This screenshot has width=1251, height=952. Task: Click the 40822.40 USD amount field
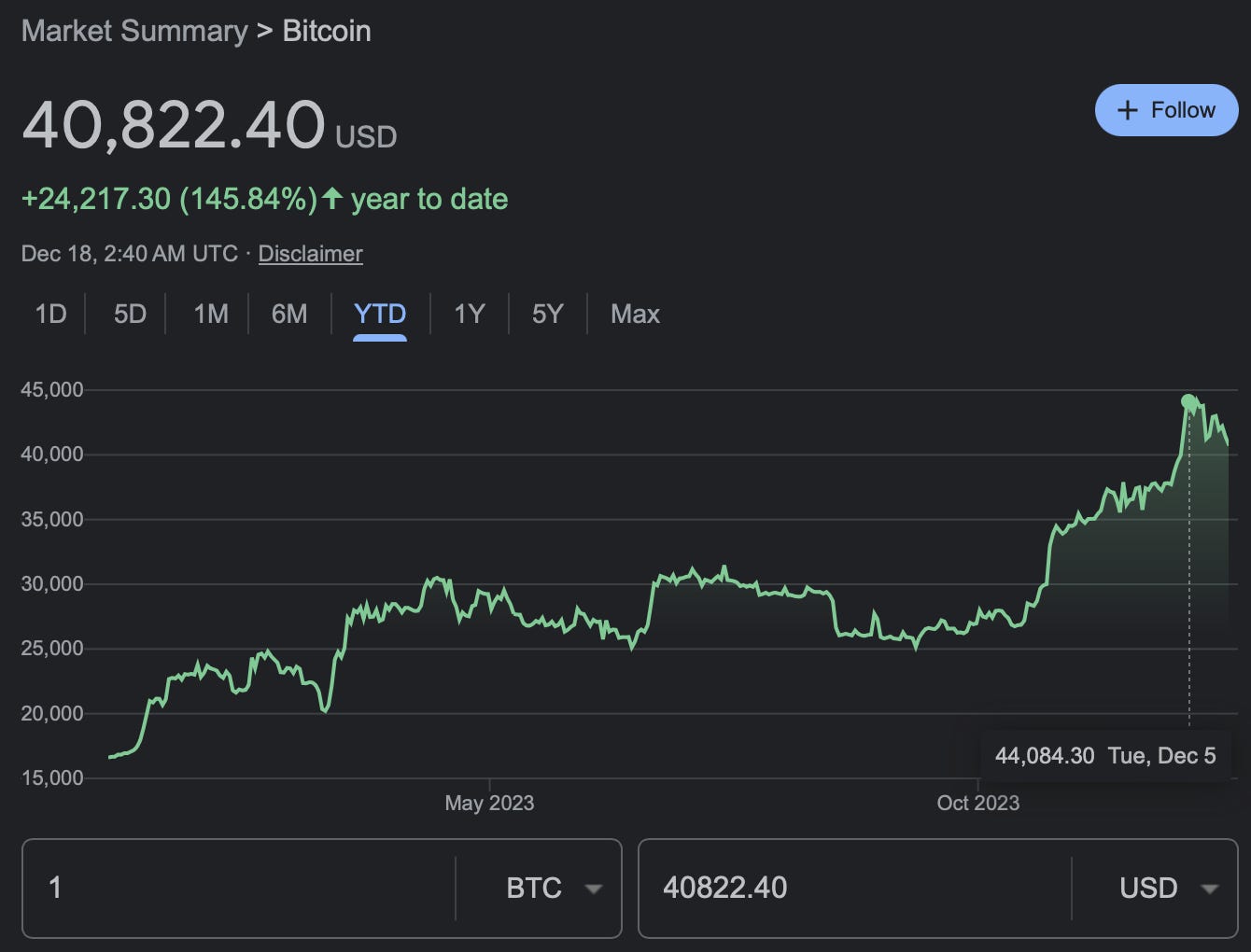point(855,888)
